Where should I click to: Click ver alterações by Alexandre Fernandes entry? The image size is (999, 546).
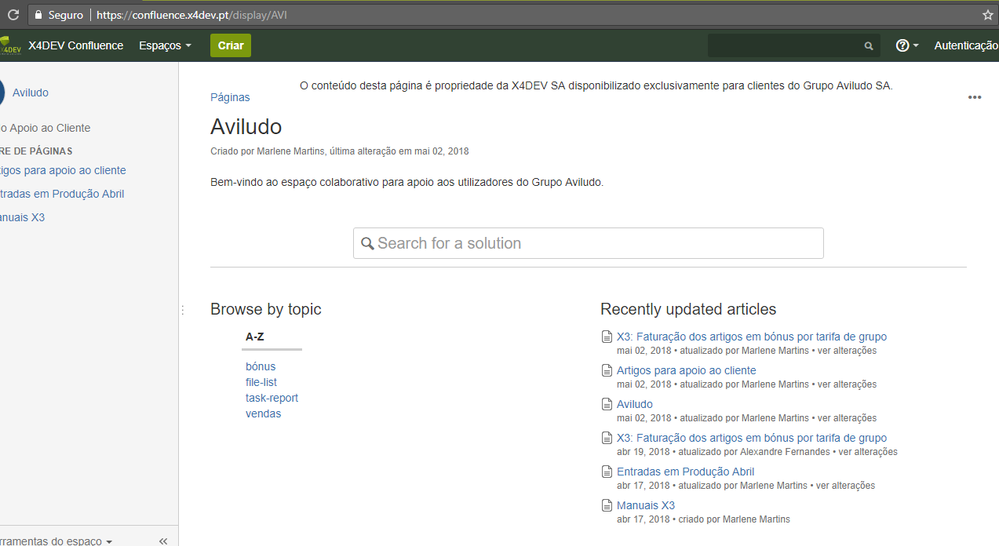tap(868, 452)
